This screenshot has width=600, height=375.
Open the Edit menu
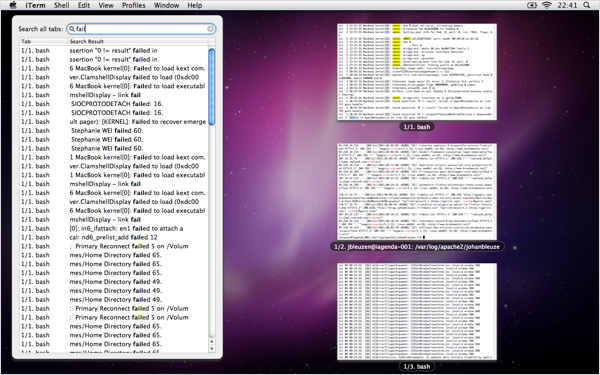point(83,5)
